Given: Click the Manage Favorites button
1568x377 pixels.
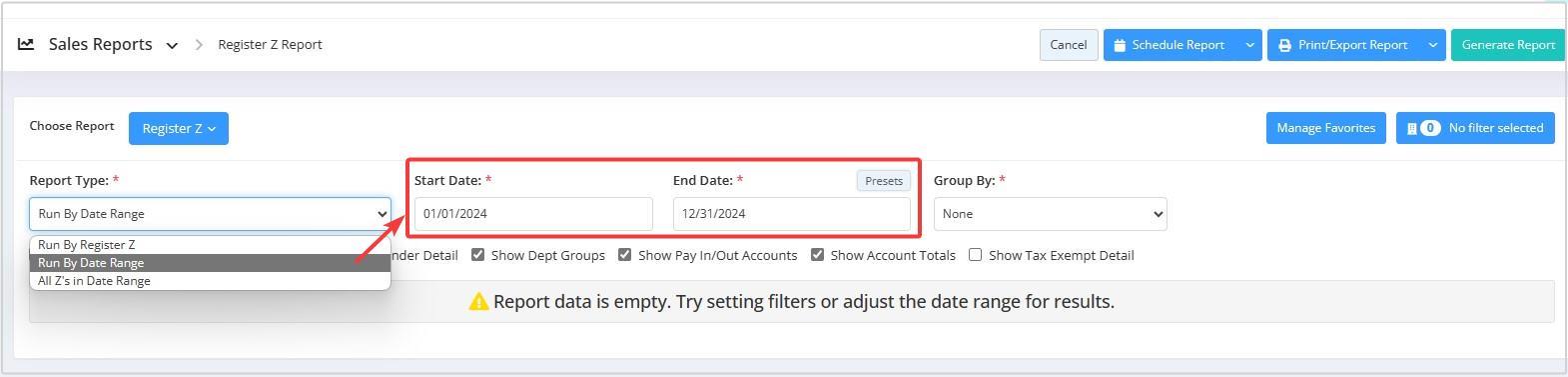Looking at the screenshot, I should tap(1325, 128).
